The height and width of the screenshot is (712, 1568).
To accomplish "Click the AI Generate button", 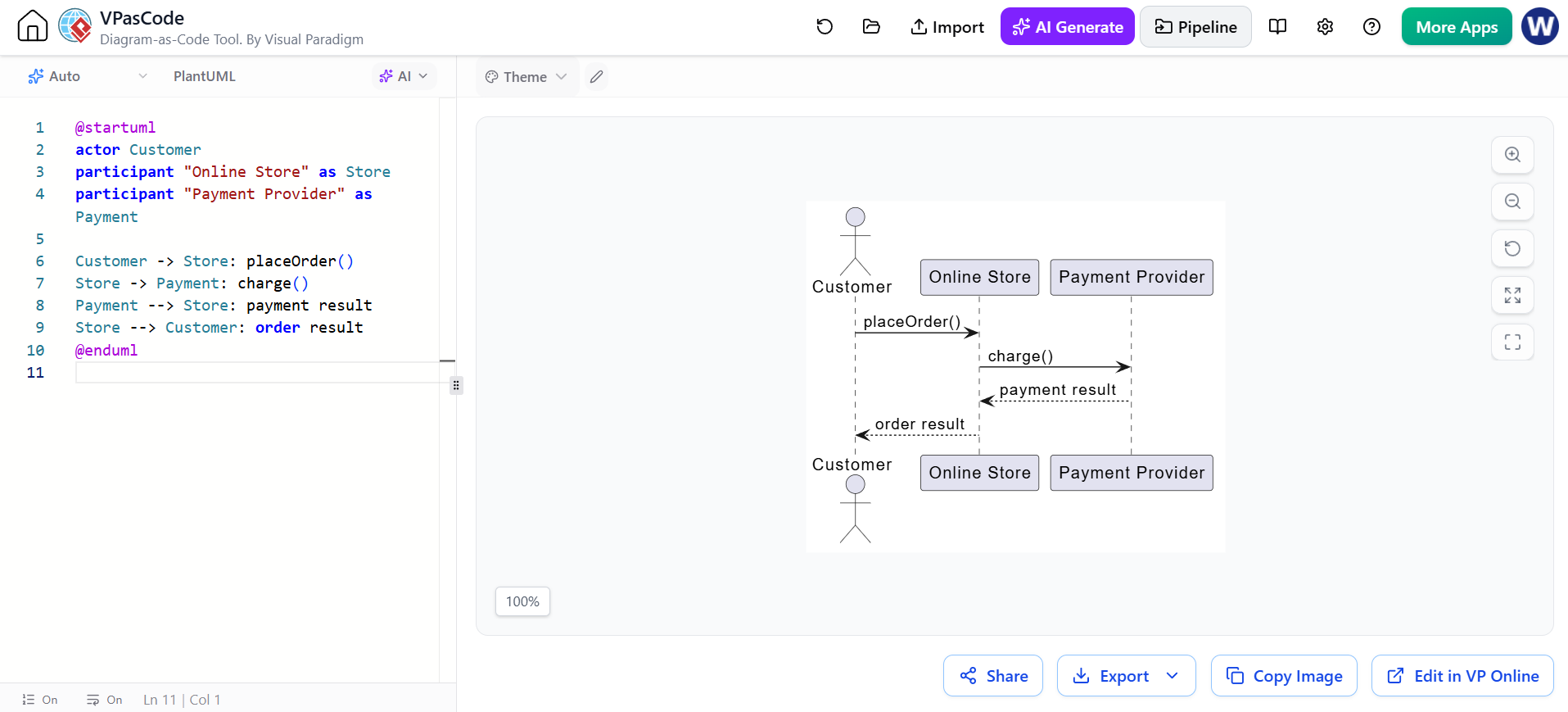I will click(1067, 27).
